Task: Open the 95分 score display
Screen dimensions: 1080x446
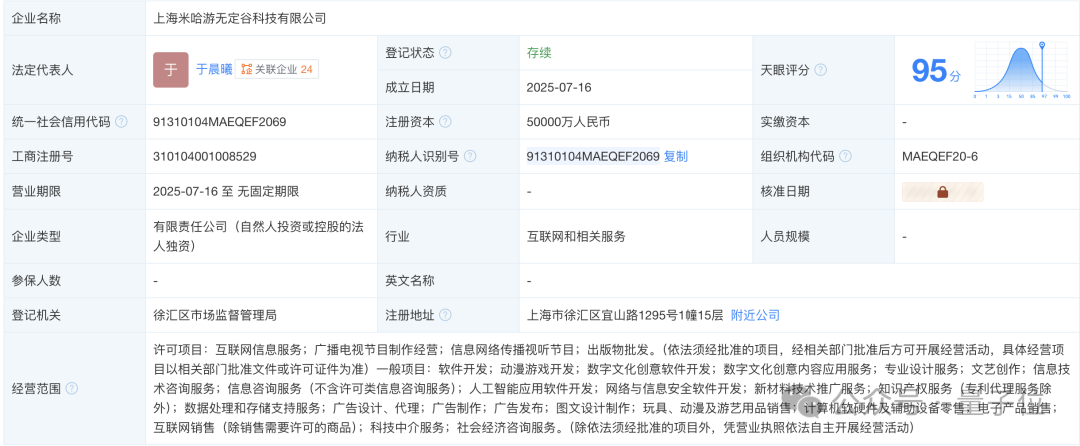Action: point(936,71)
